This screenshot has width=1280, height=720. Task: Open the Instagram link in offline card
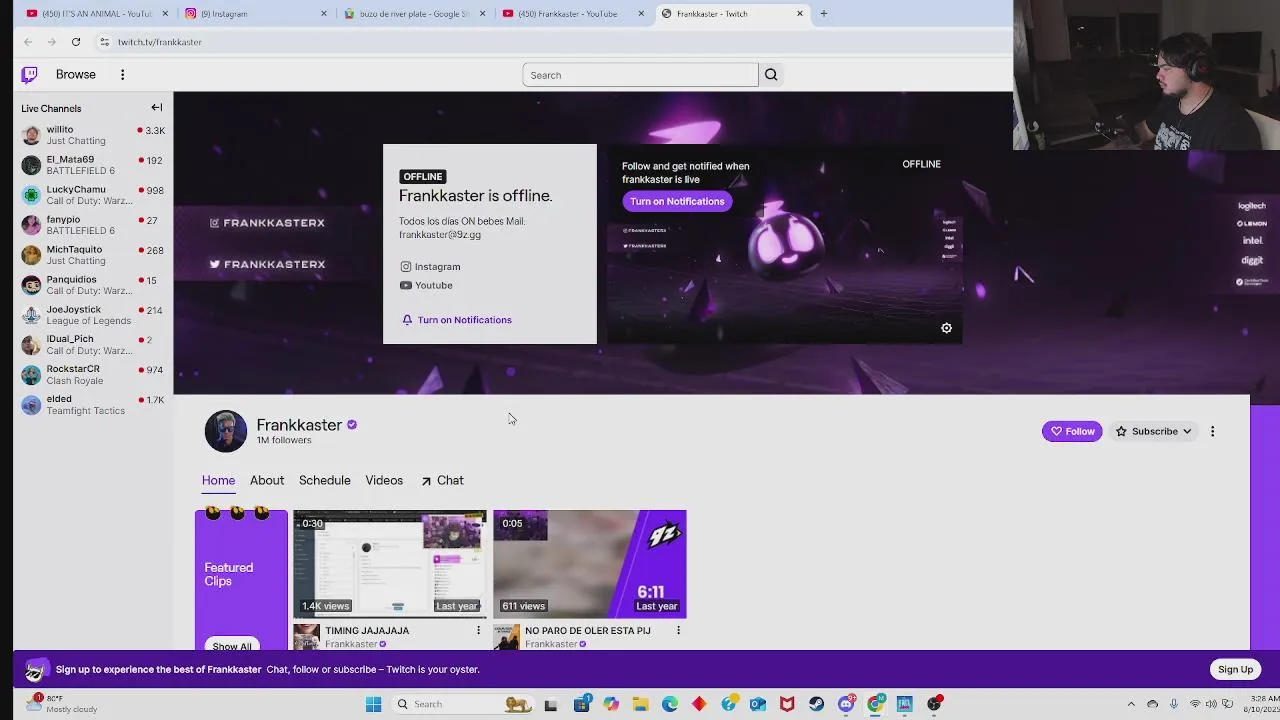tap(430, 267)
